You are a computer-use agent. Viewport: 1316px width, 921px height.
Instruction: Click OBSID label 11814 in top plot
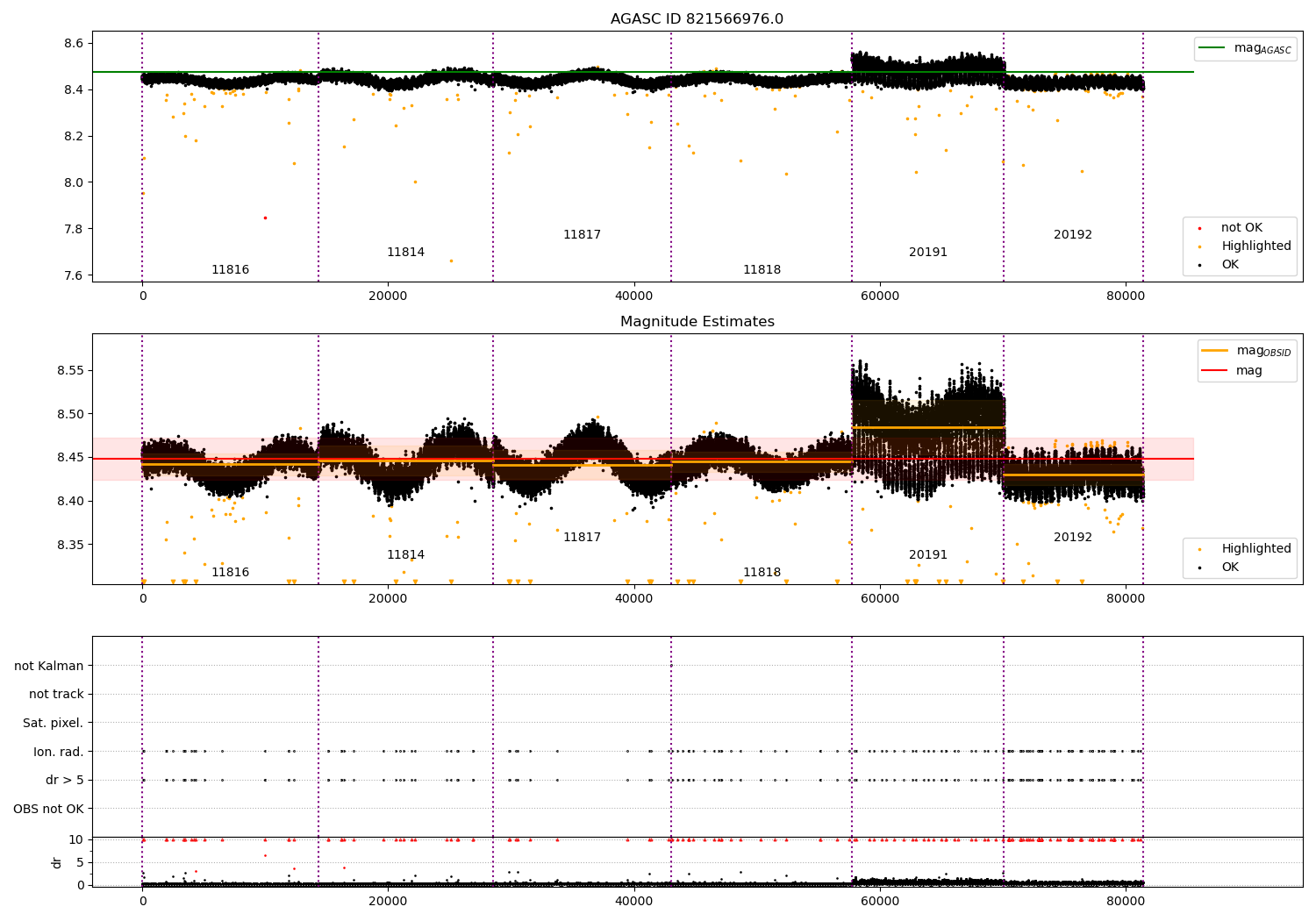(405, 253)
